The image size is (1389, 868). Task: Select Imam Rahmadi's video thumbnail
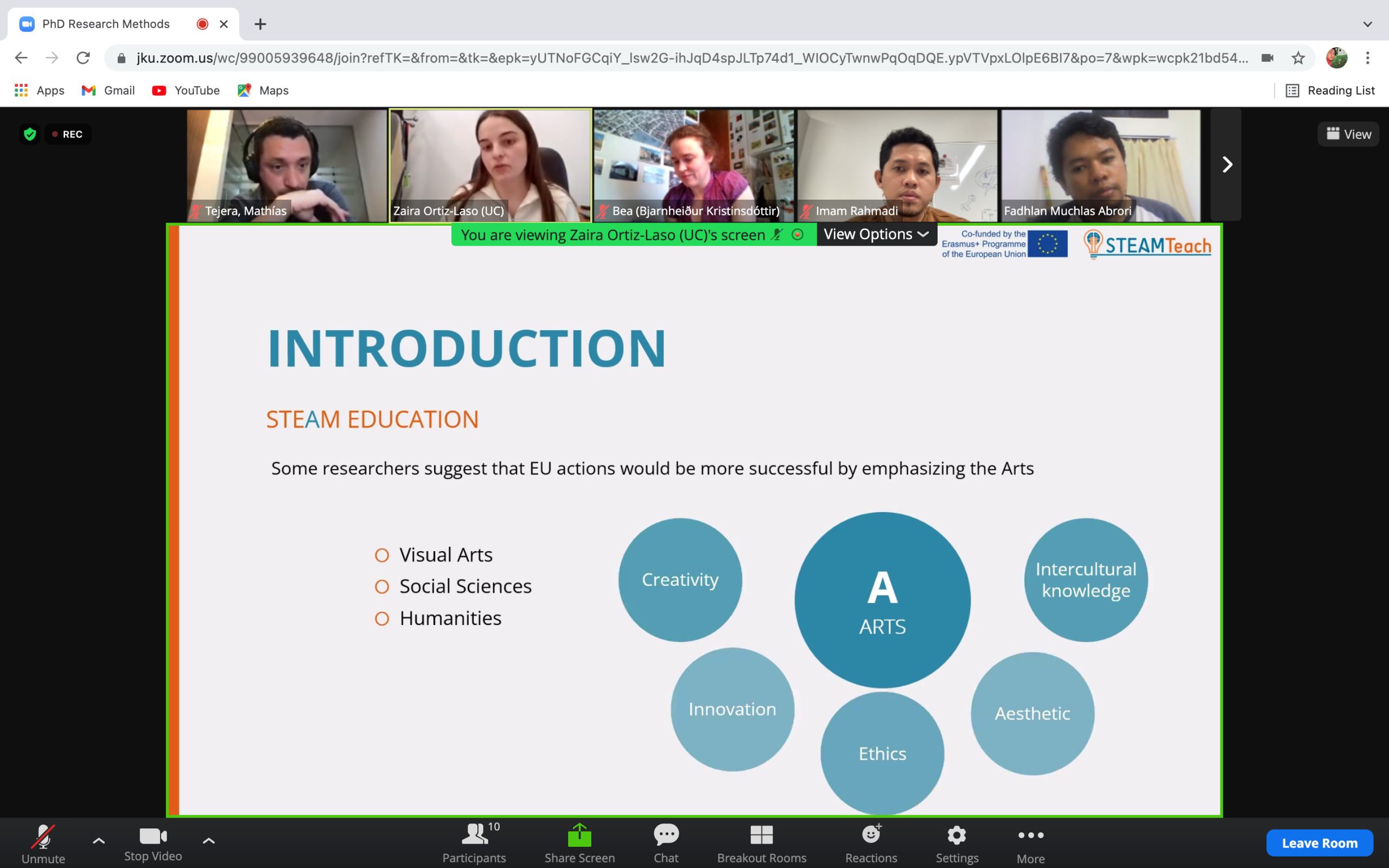pyautogui.click(x=897, y=165)
